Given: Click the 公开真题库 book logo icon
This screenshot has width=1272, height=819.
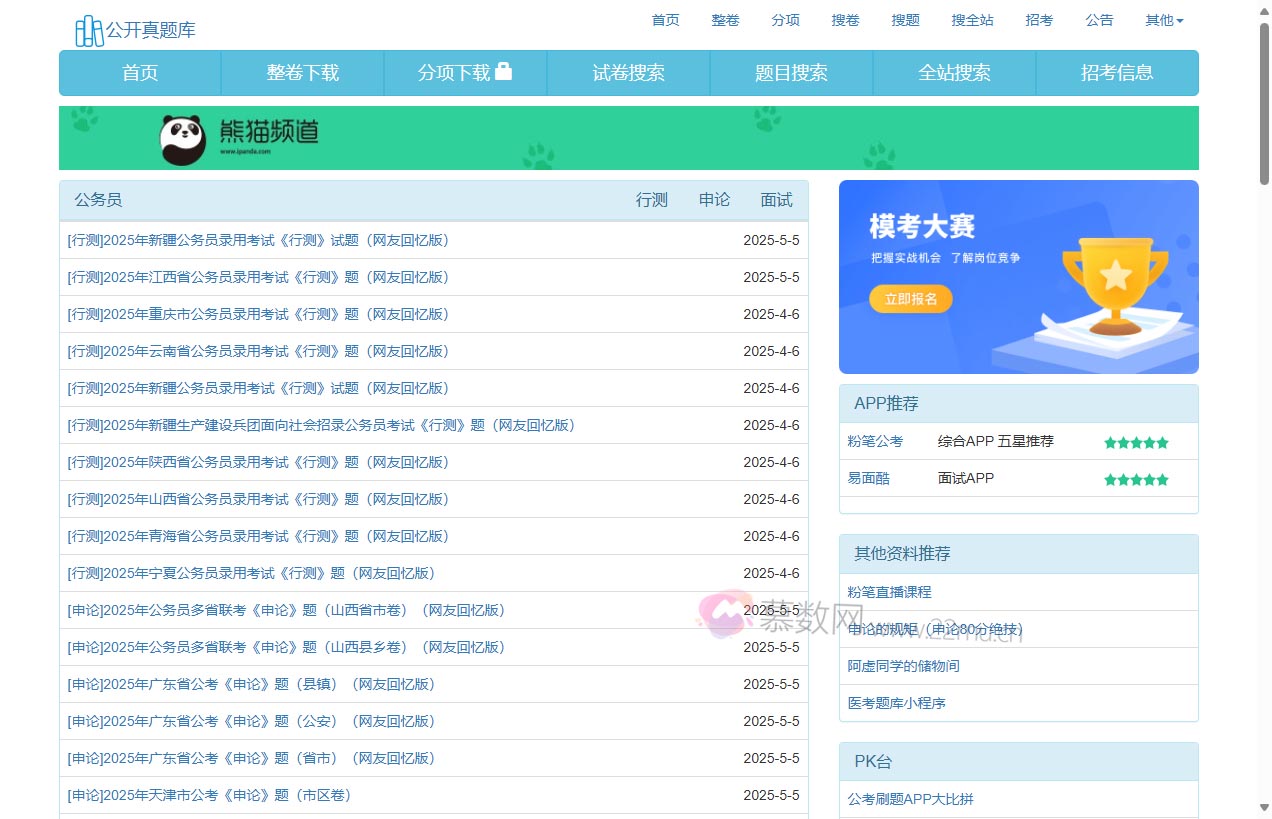Looking at the screenshot, I should (89, 31).
